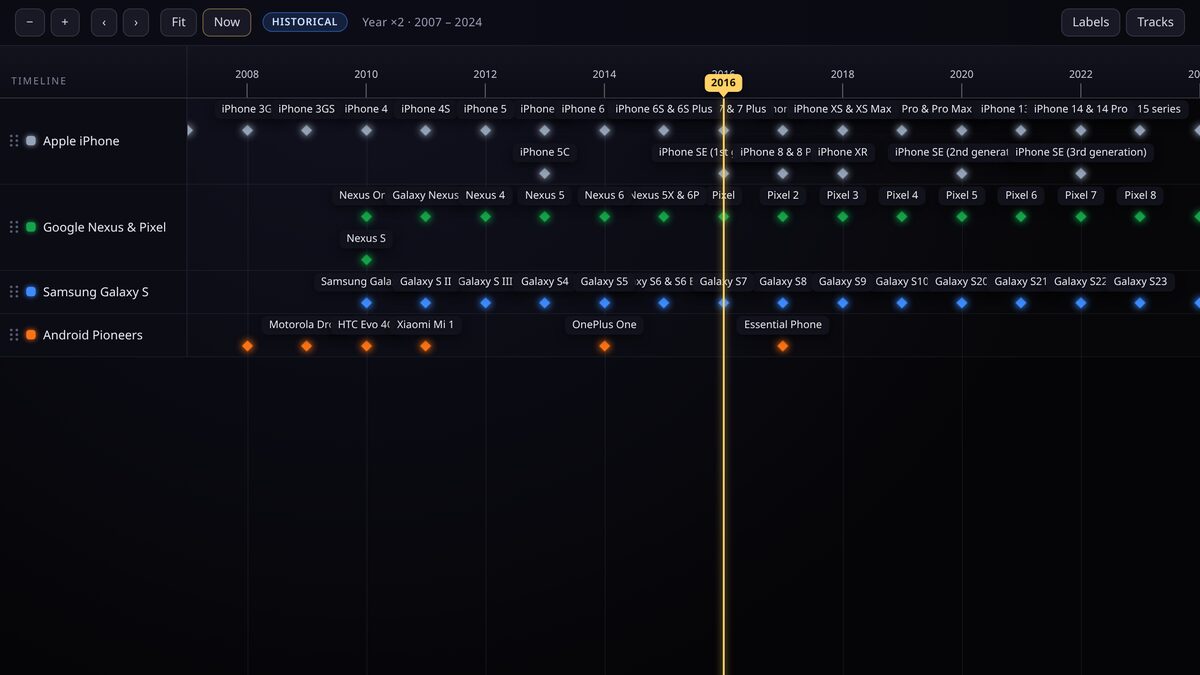Click the Android Pioneers orange swatch

pyautogui.click(x=31, y=335)
